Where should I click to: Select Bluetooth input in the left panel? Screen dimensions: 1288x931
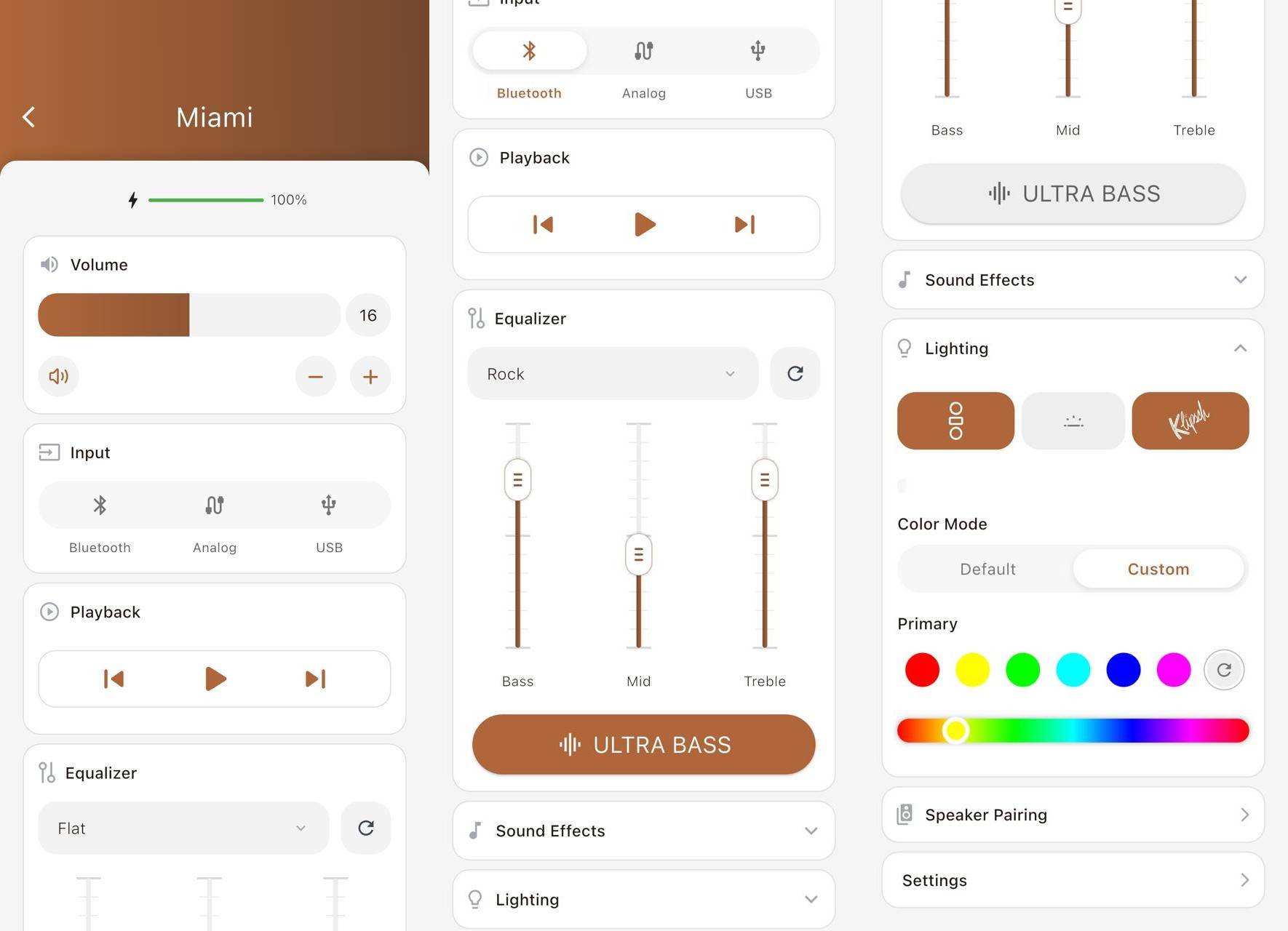tap(100, 505)
